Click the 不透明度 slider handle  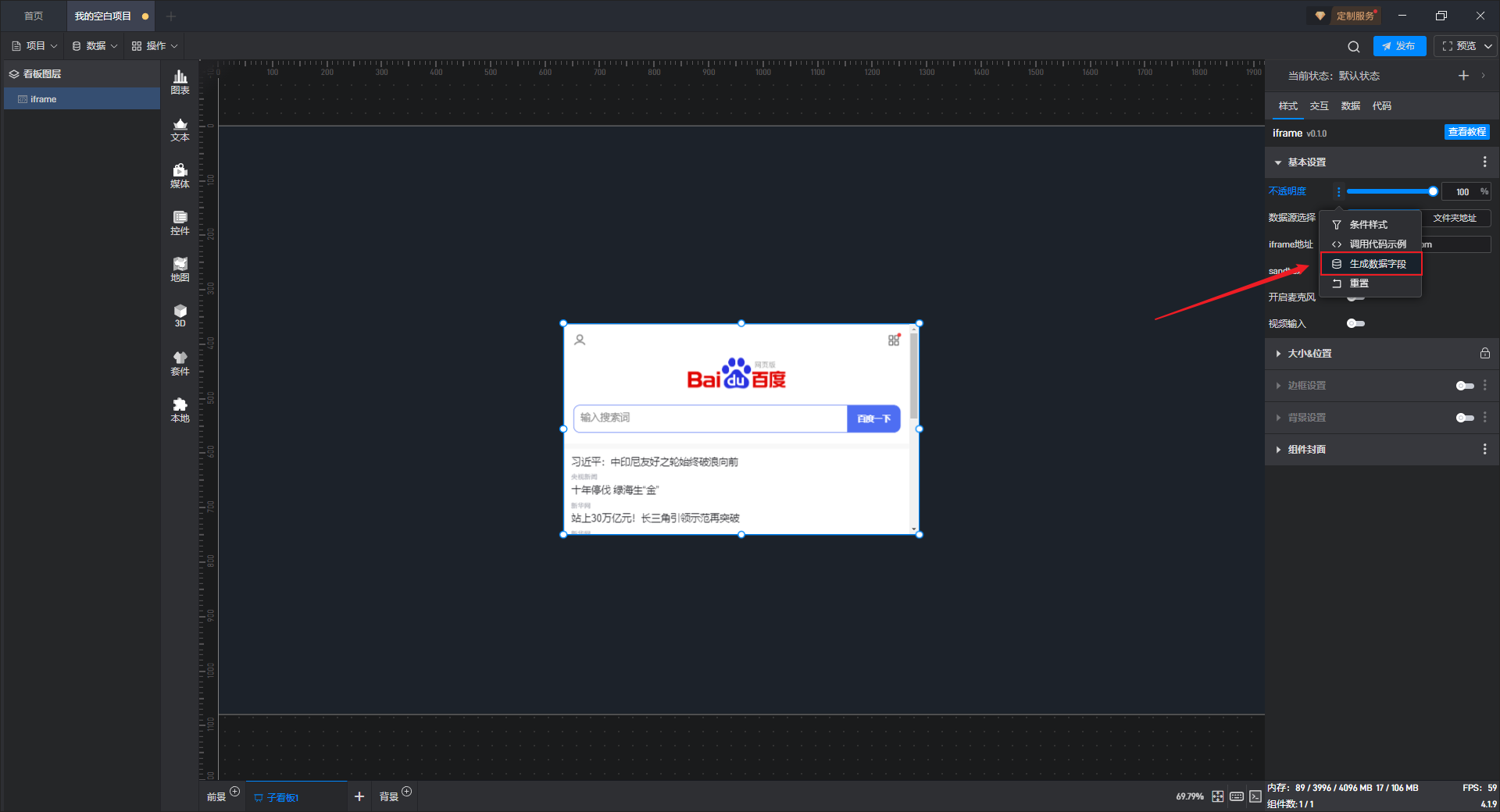[x=1433, y=191]
